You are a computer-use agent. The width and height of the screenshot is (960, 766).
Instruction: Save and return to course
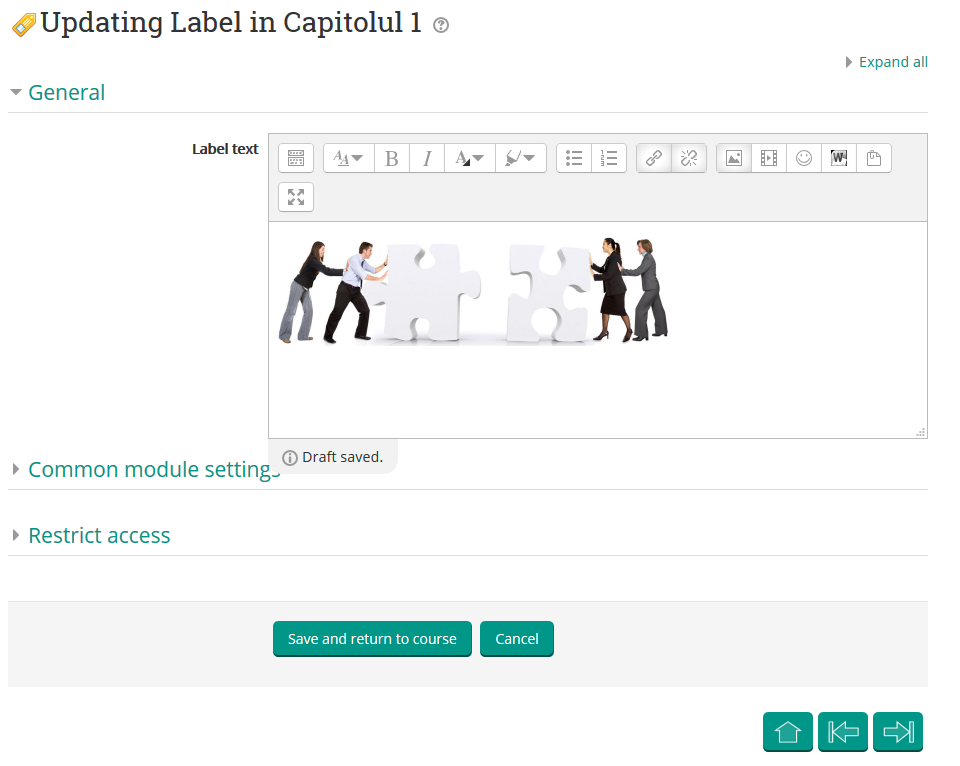click(372, 638)
